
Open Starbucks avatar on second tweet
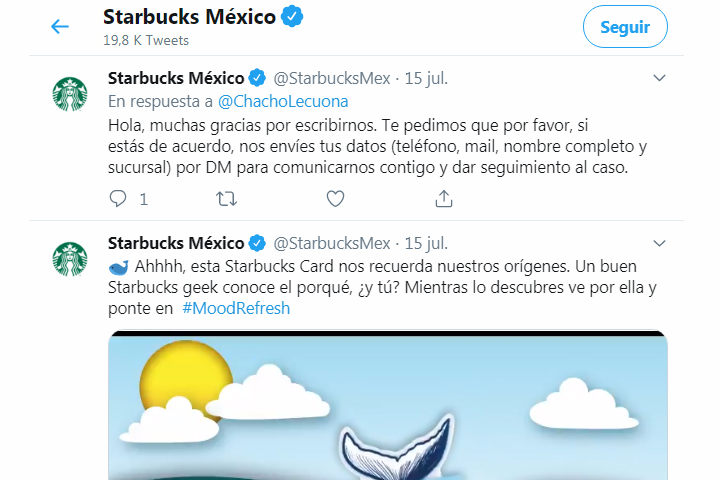coord(70,259)
